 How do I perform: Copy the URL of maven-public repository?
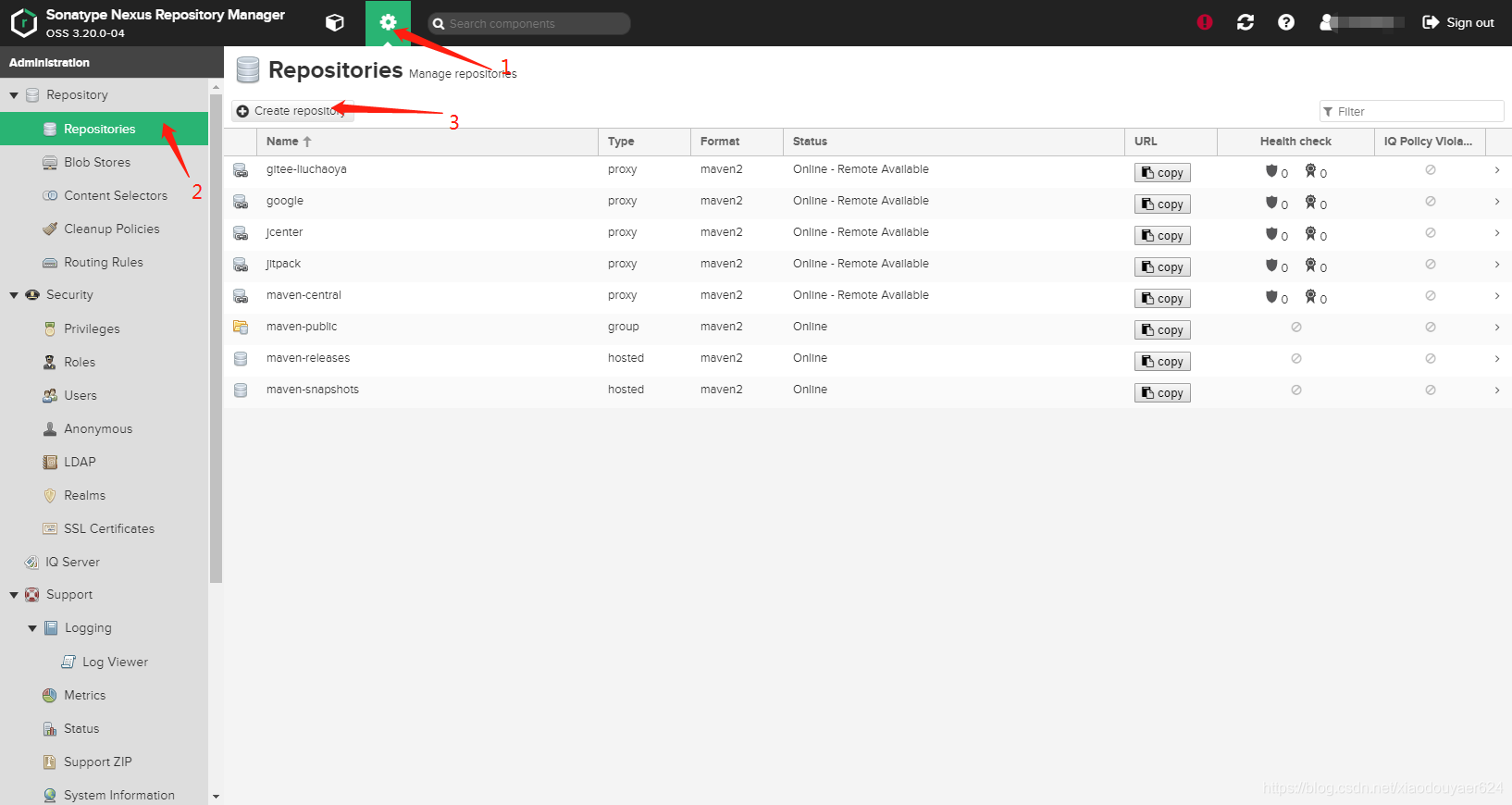[x=1162, y=330]
